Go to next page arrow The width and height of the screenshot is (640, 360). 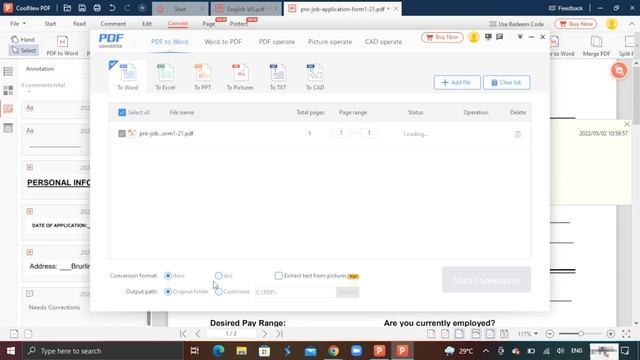(264, 334)
